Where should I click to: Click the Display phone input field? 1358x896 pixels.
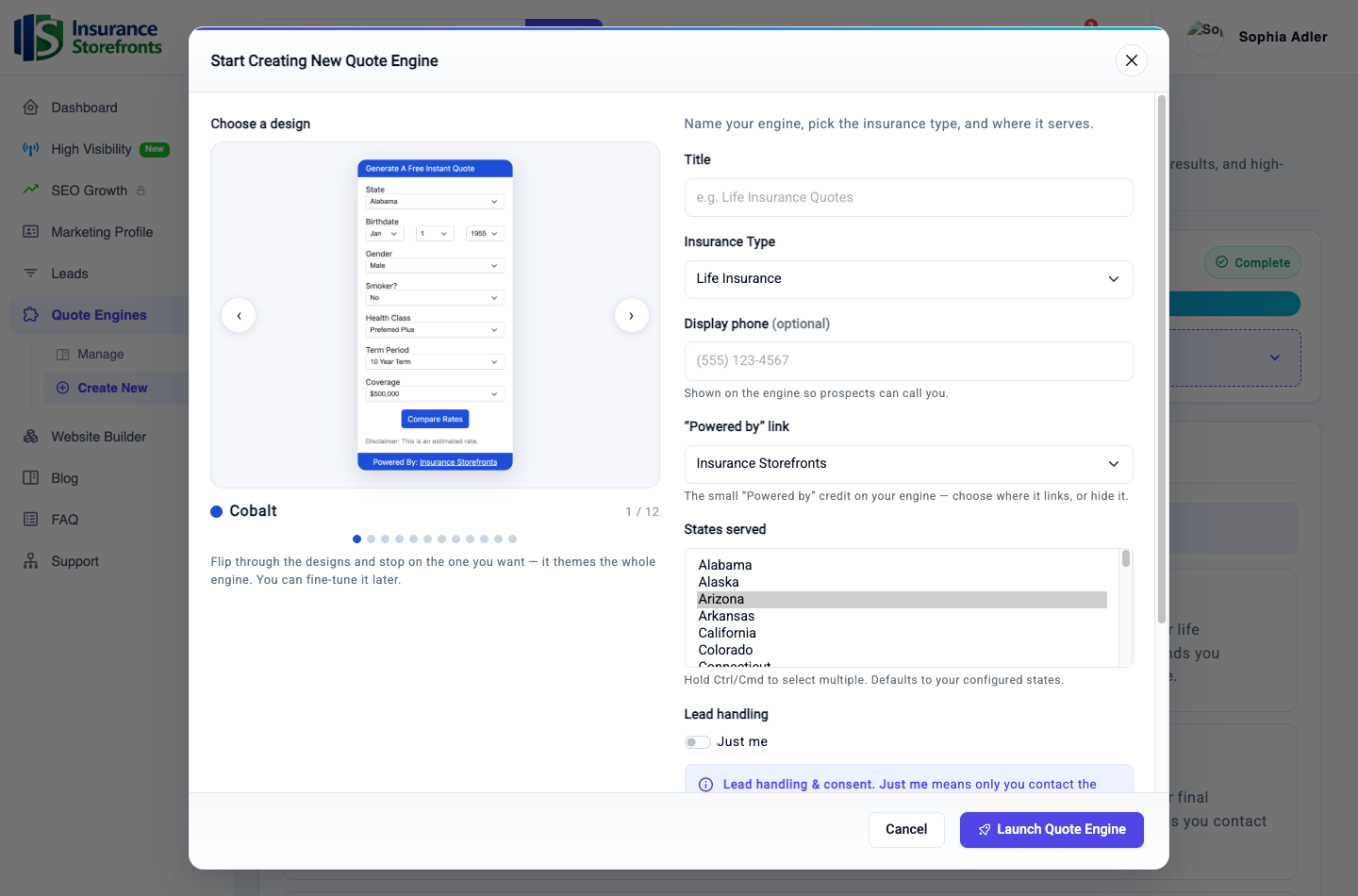tap(908, 361)
